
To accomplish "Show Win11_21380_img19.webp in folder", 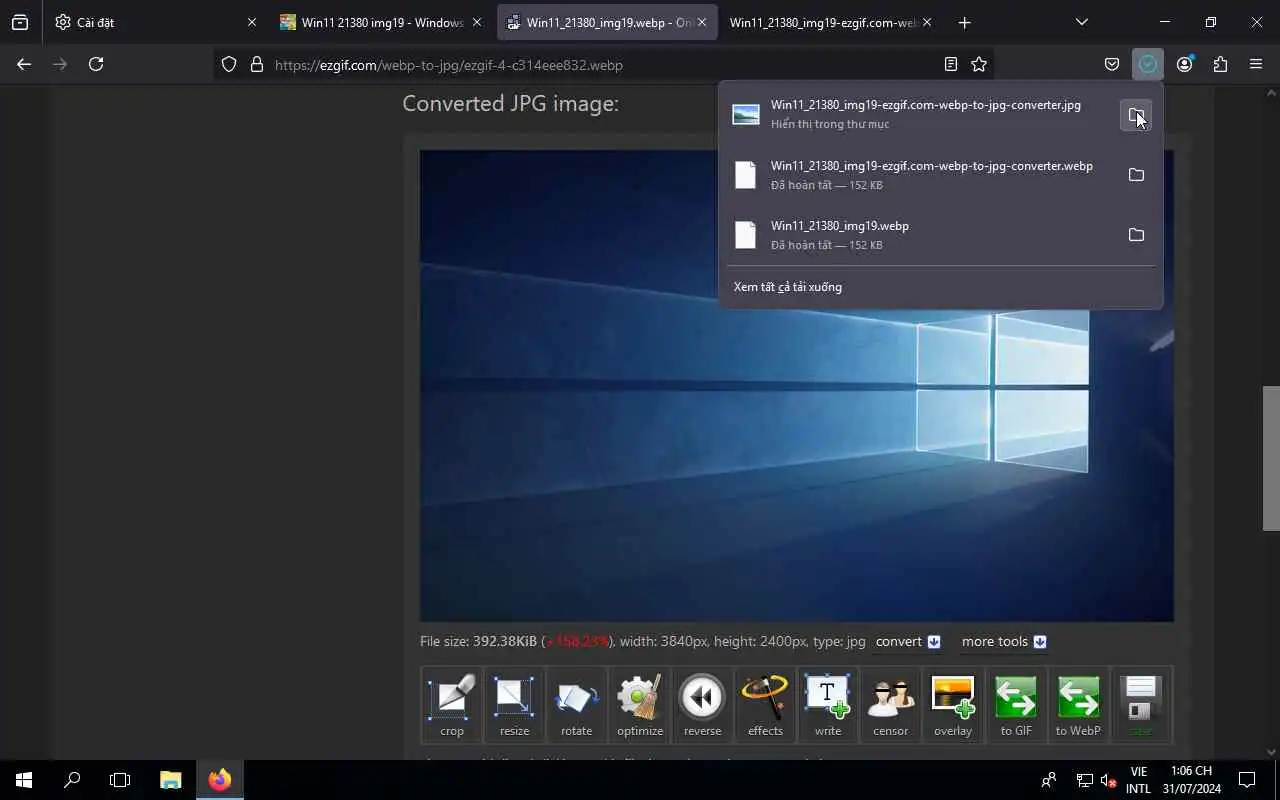I will point(1136,235).
